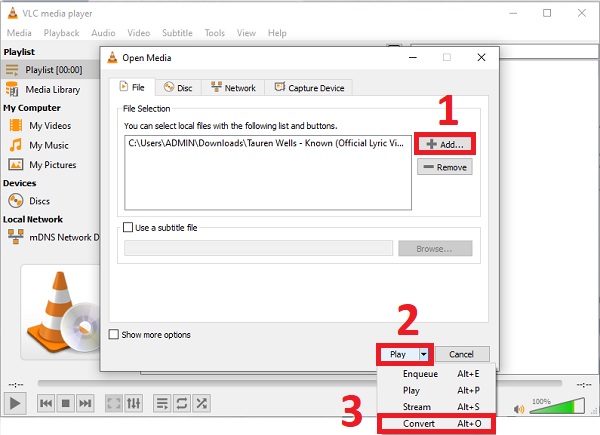The image size is (600, 435).
Task: Open the Help menu
Action: click(x=277, y=33)
